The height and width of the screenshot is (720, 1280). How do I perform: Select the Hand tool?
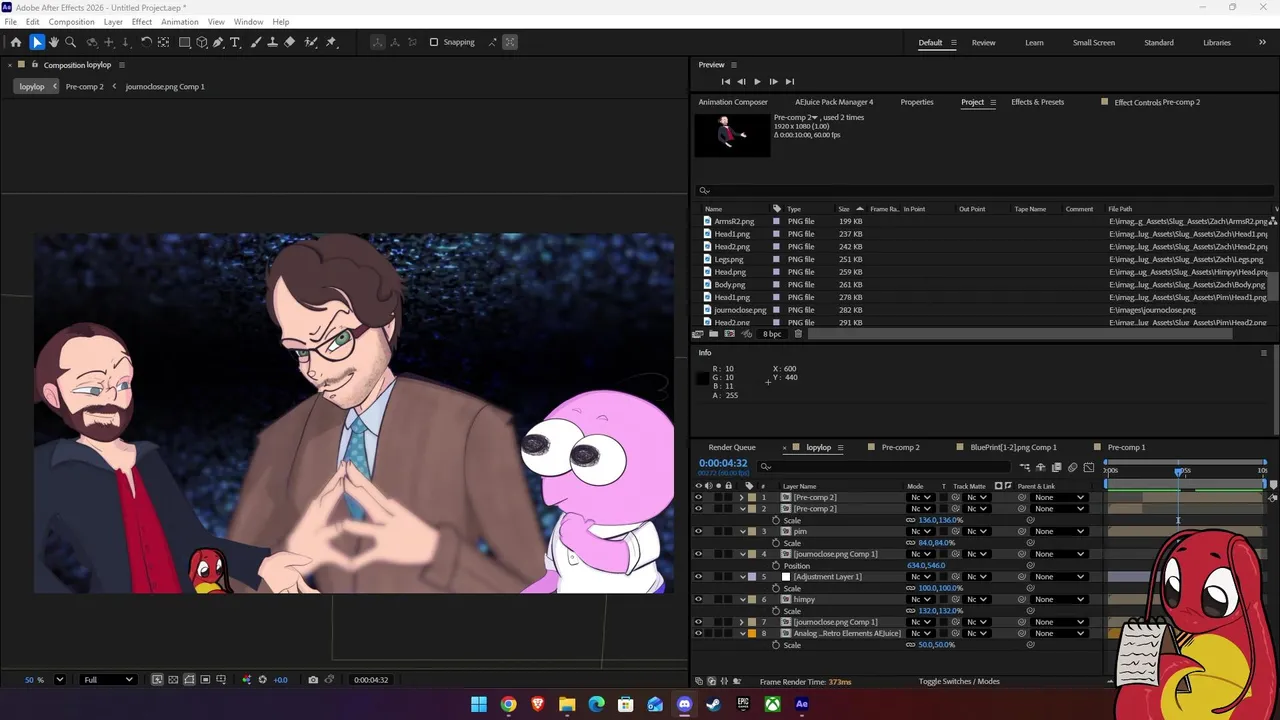click(x=54, y=42)
